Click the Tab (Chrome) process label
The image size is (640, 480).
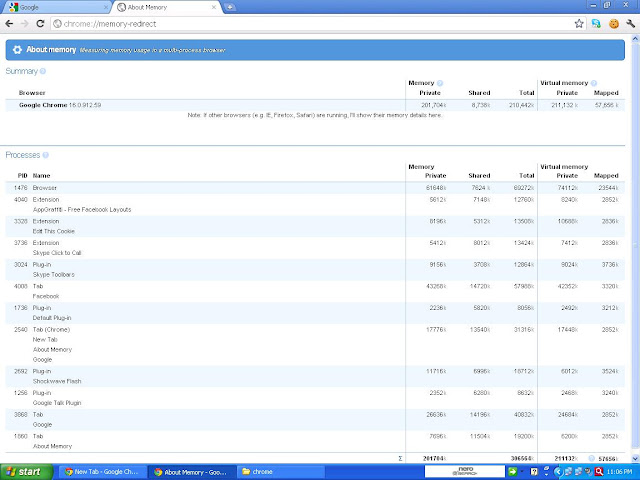[x=51, y=329]
